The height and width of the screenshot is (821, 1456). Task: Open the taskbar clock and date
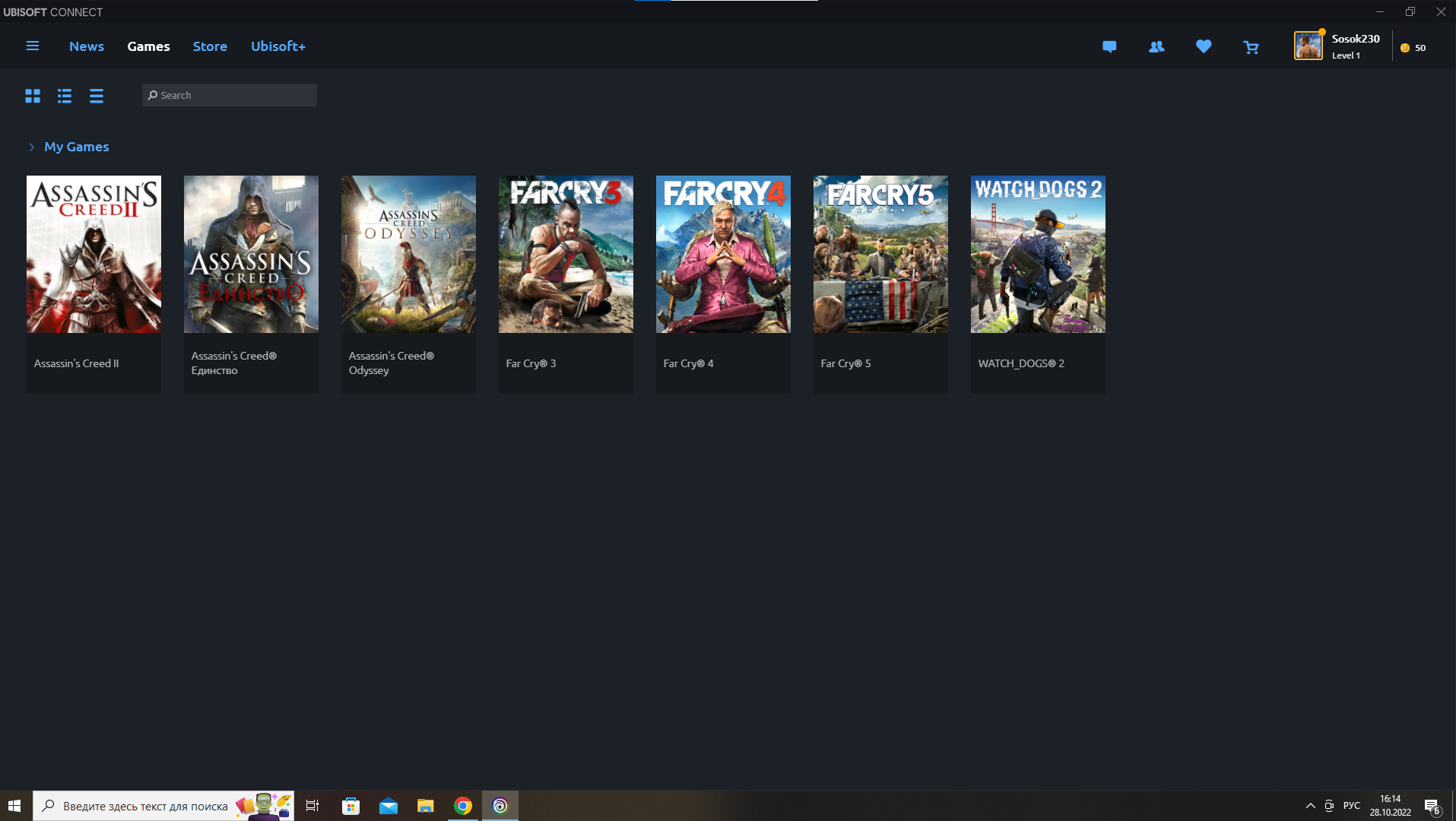coord(1391,806)
